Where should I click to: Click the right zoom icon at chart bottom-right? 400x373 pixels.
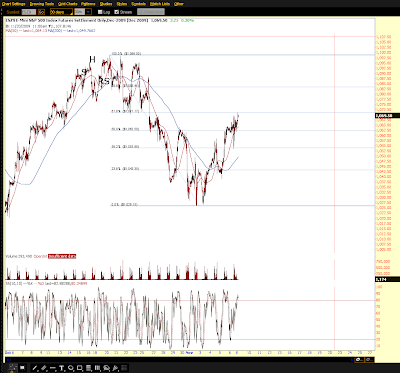[369, 360]
